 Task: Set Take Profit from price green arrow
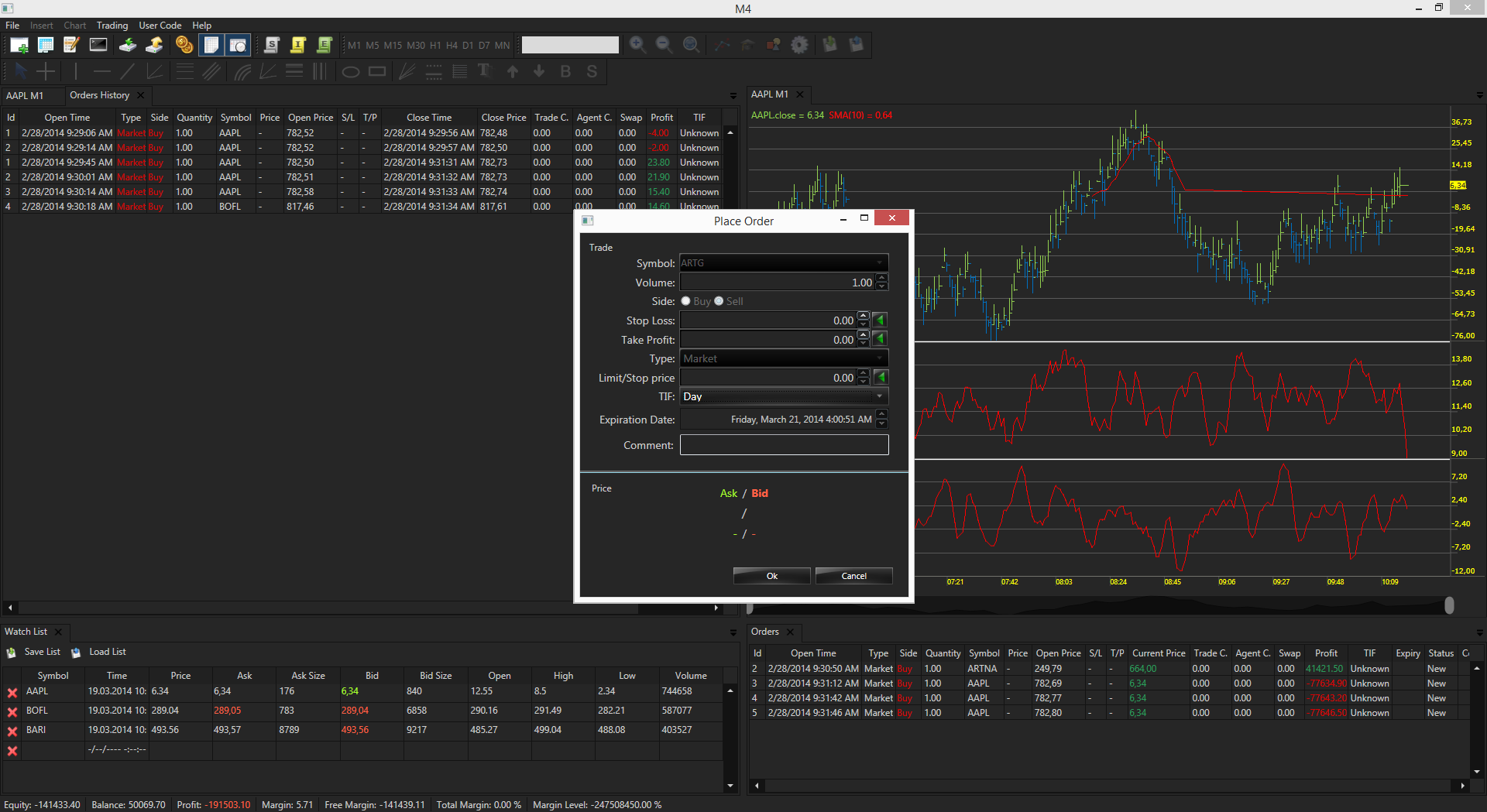tap(880, 339)
